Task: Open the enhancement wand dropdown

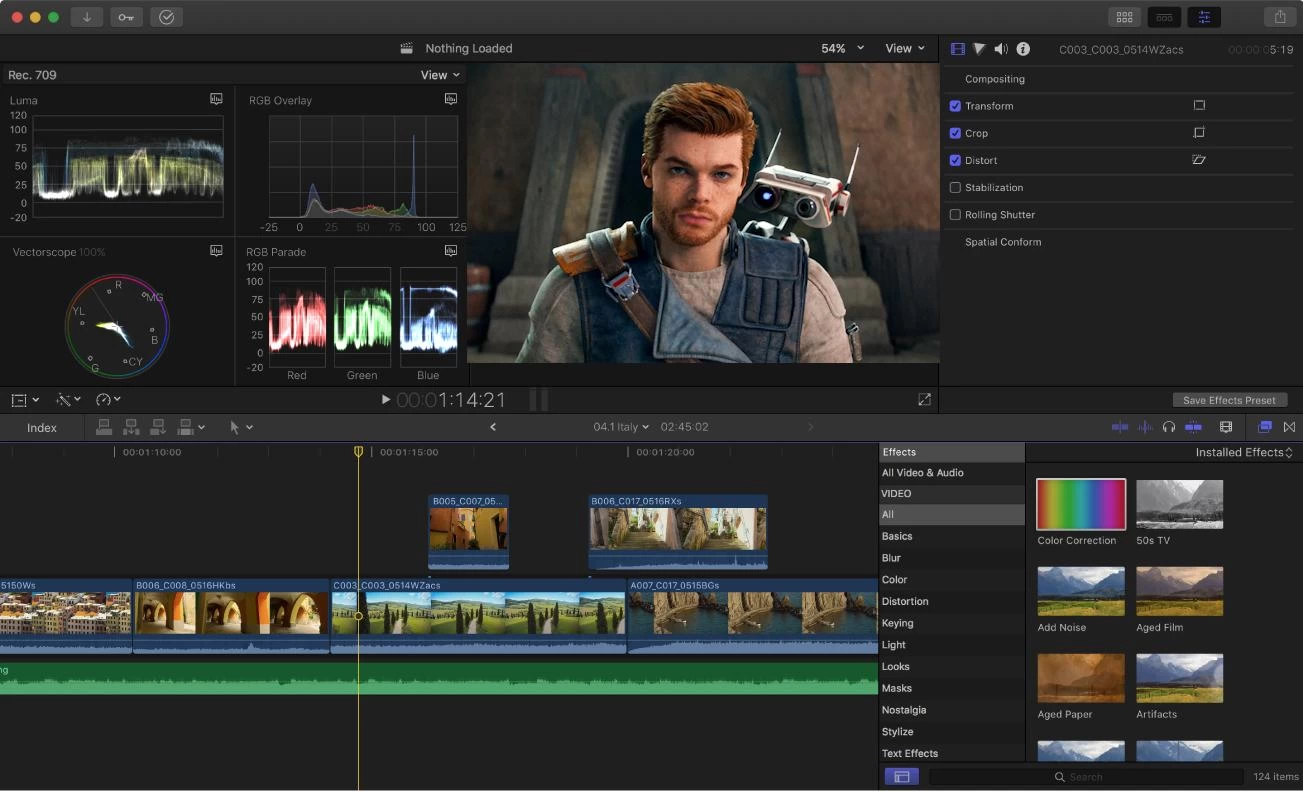Action: (68, 399)
